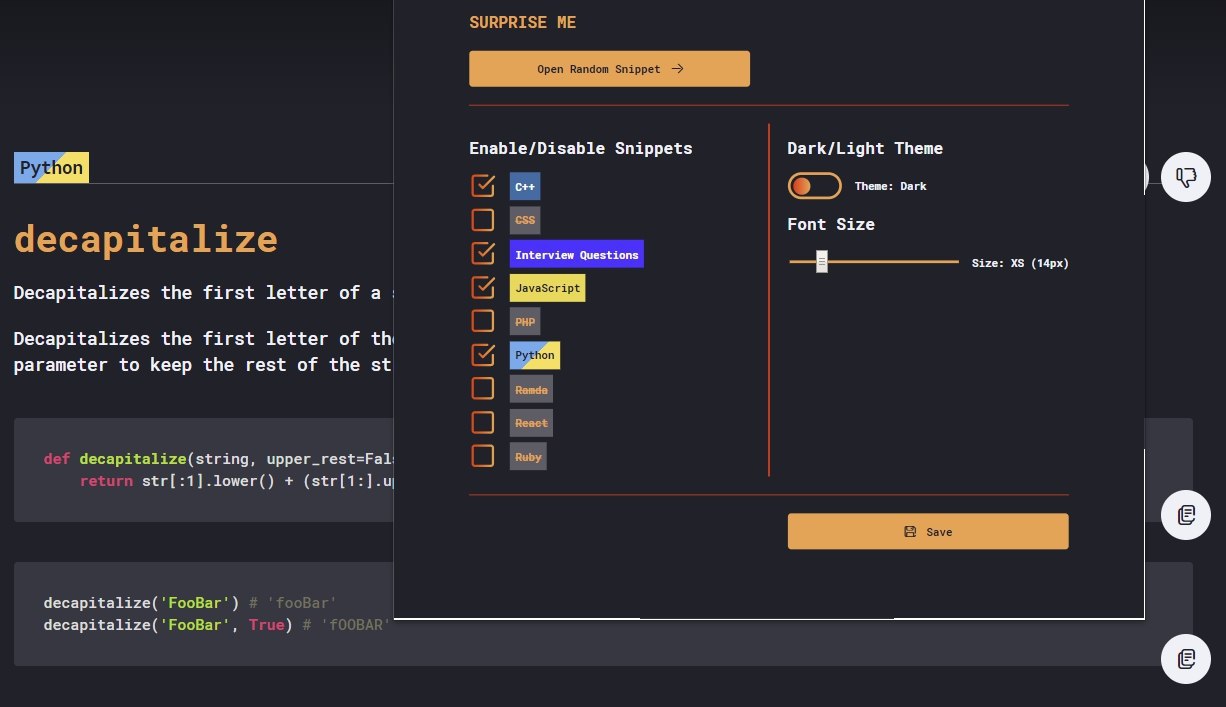Image resolution: width=1226 pixels, height=707 pixels.
Task: Click the Python tag in settings list
Action: coord(535,355)
